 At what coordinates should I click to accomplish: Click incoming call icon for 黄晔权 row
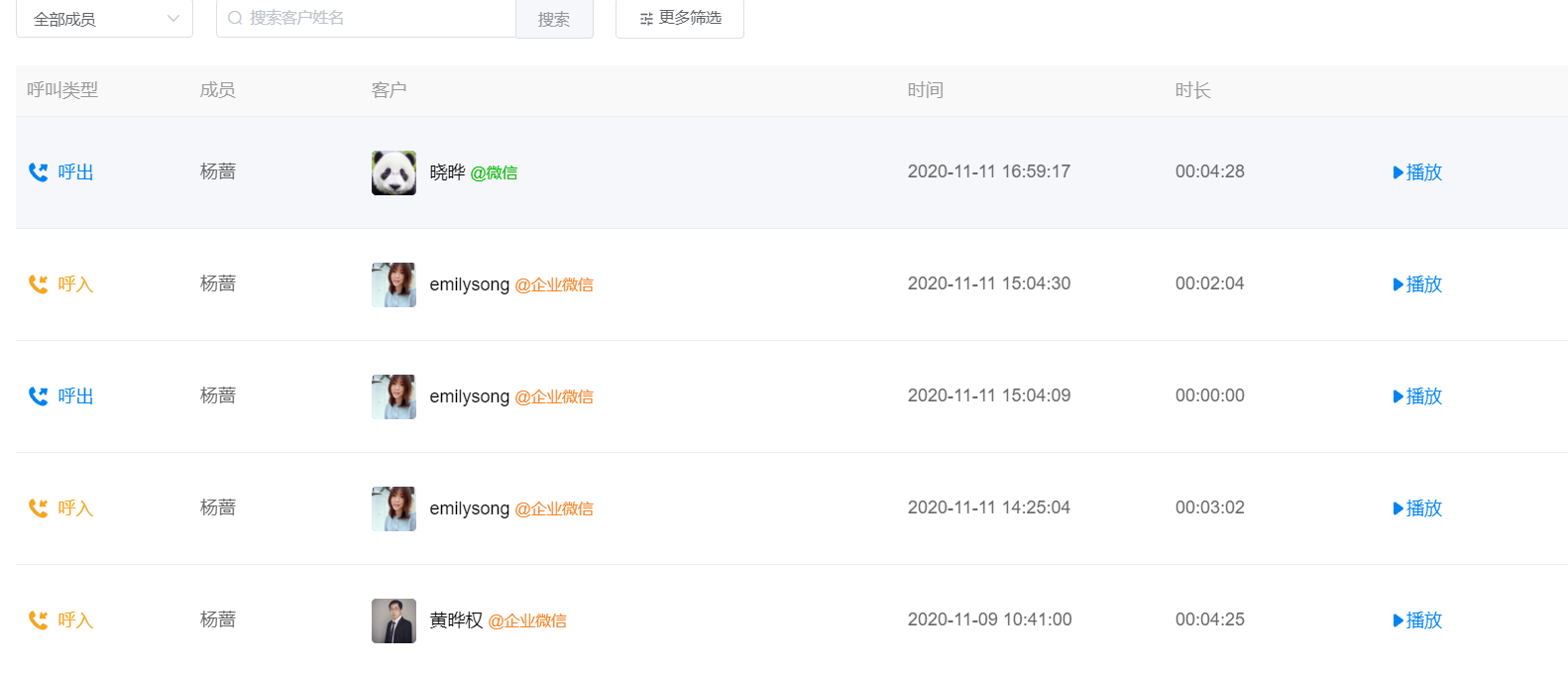(x=38, y=620)
